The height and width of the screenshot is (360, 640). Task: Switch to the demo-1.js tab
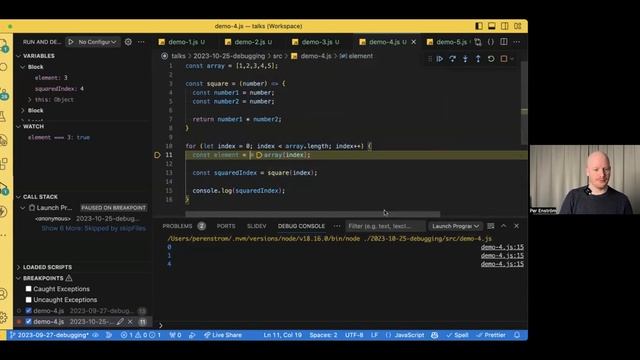(182, 42)
